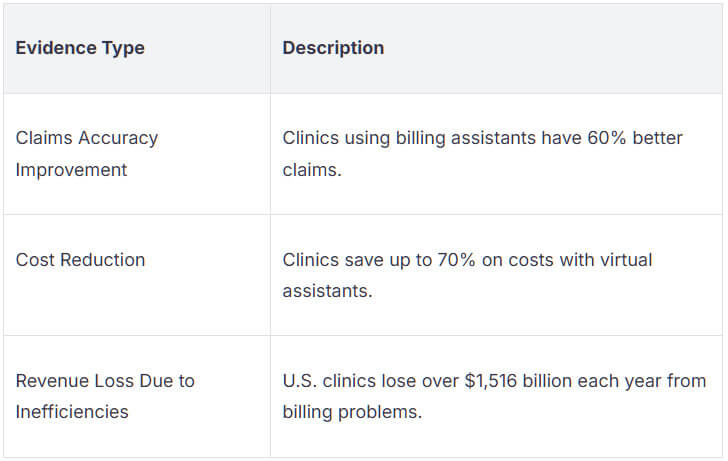Click the word "claims." ending the first description
Image resolution: width=728 pixels, height=461 pixels.
click(x=312, y=170)
